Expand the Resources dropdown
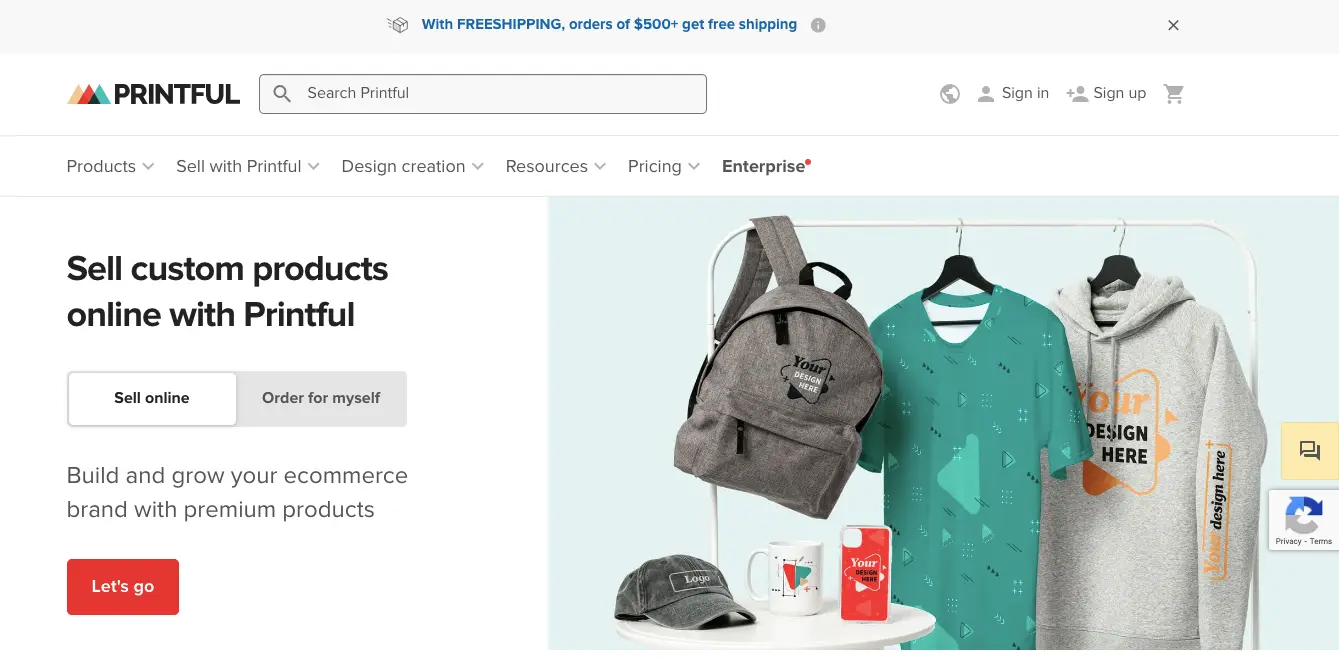 pos(553,166)
